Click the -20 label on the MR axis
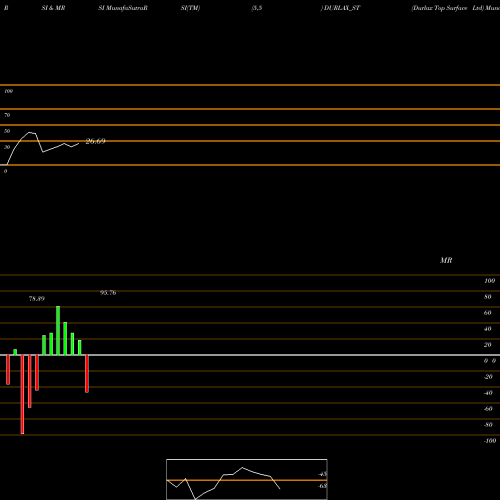Screen dimensions: 500x500 488,377
